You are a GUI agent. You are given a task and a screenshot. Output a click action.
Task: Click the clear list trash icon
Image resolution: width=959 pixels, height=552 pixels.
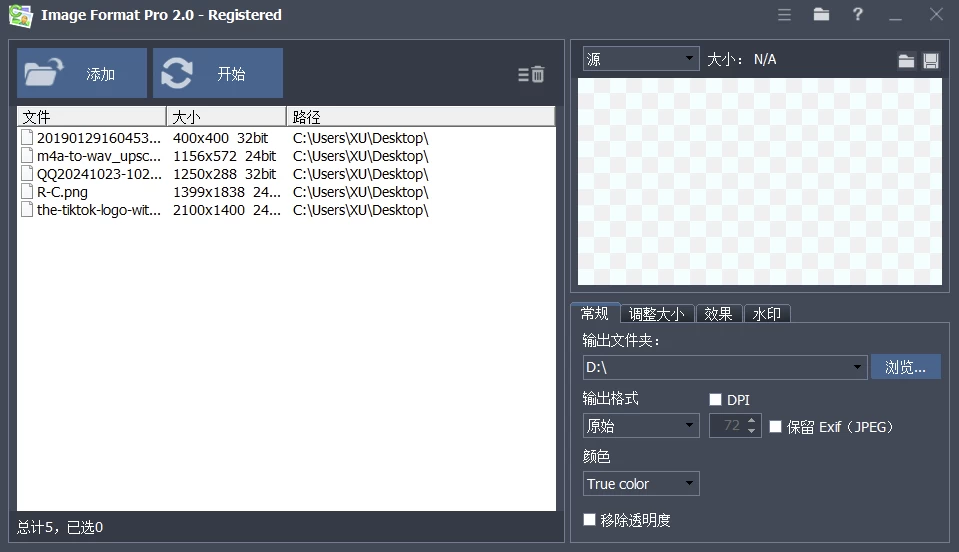click(x=531, y=74)
